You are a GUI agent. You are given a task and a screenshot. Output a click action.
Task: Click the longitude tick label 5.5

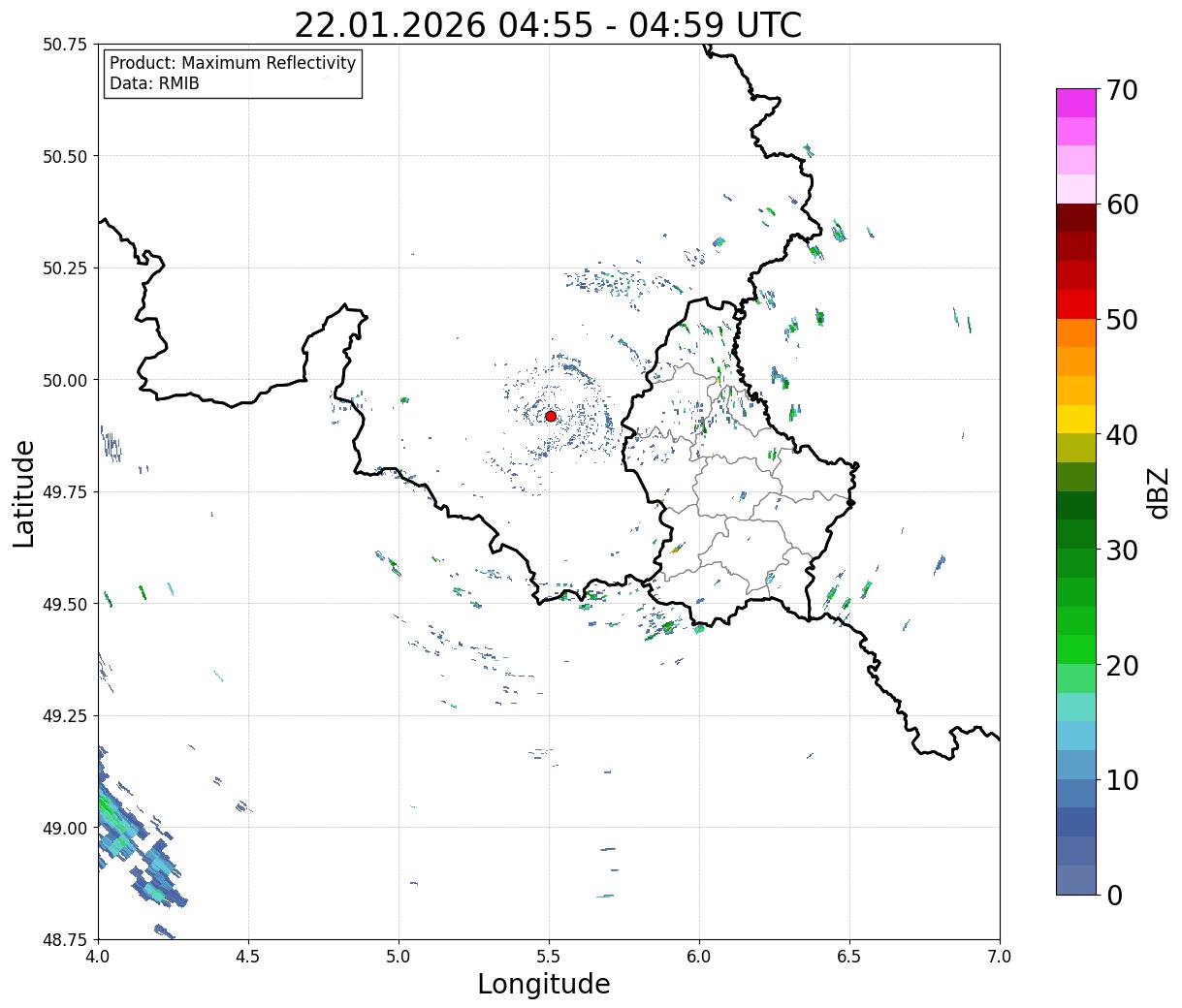(549, 957)
